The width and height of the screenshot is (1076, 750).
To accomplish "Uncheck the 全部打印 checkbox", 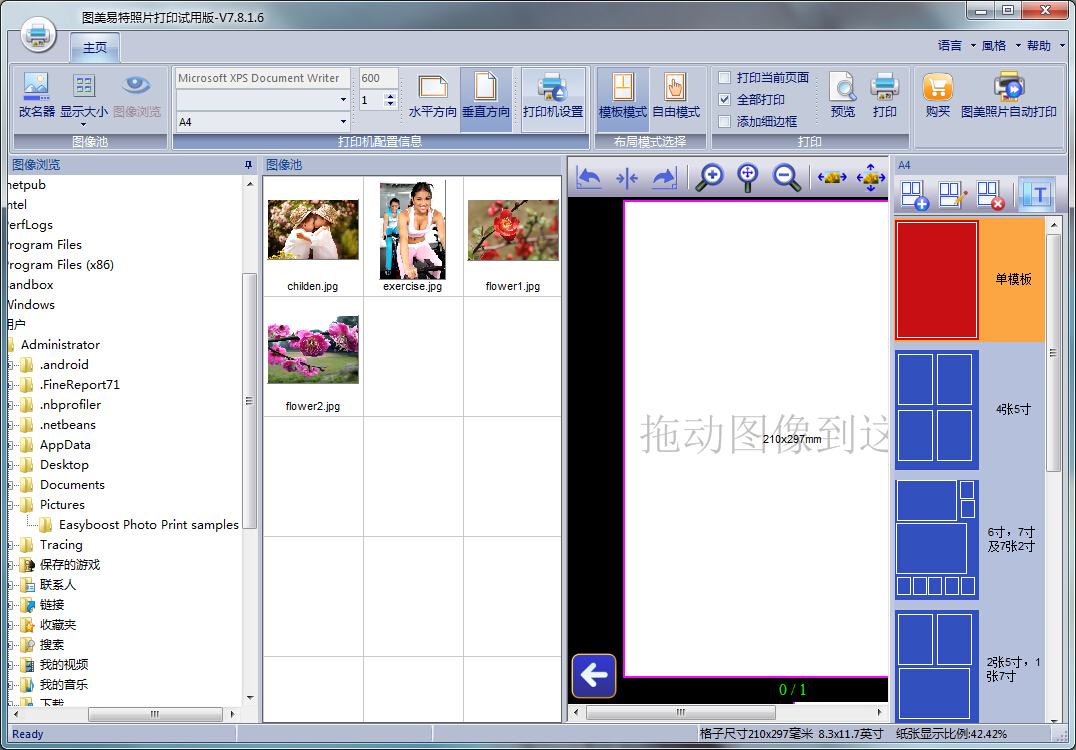I will (725, 100).
